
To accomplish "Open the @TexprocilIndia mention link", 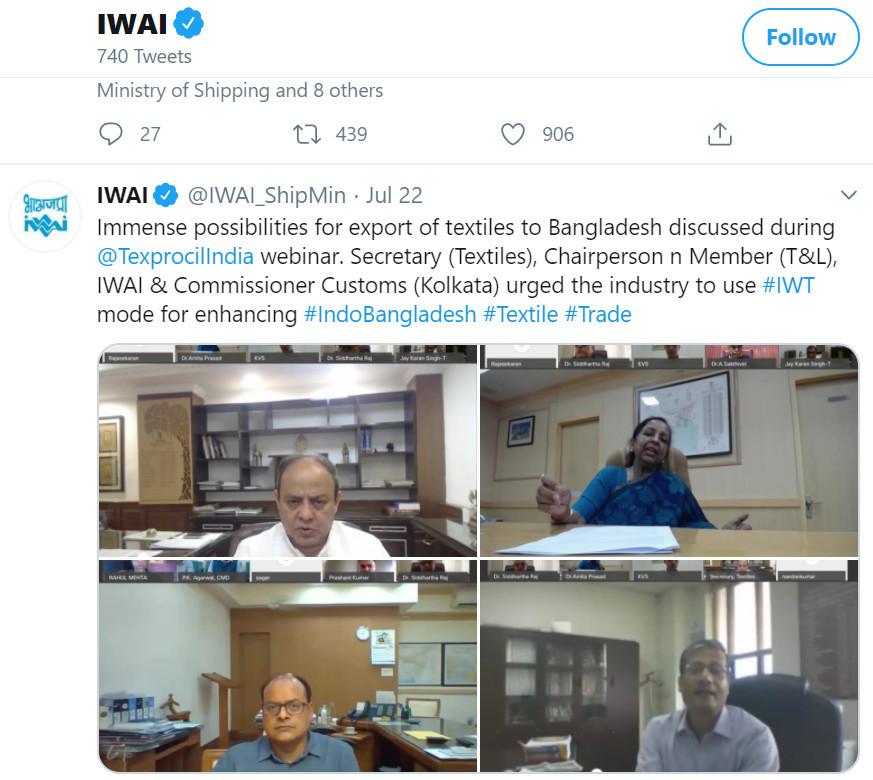I will pyautogui.click(x=175, y=257).
